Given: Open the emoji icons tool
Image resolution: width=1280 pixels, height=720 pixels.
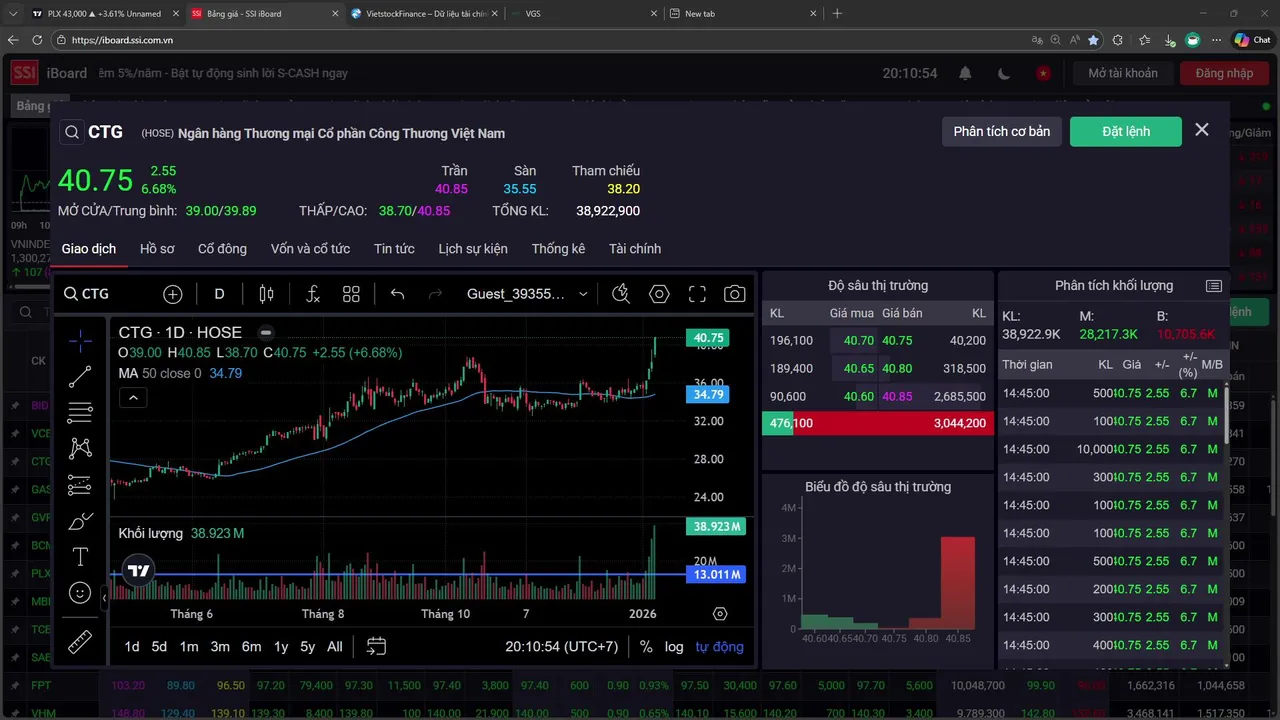Looking at the screenshot, I should click(x=80, y=593).
